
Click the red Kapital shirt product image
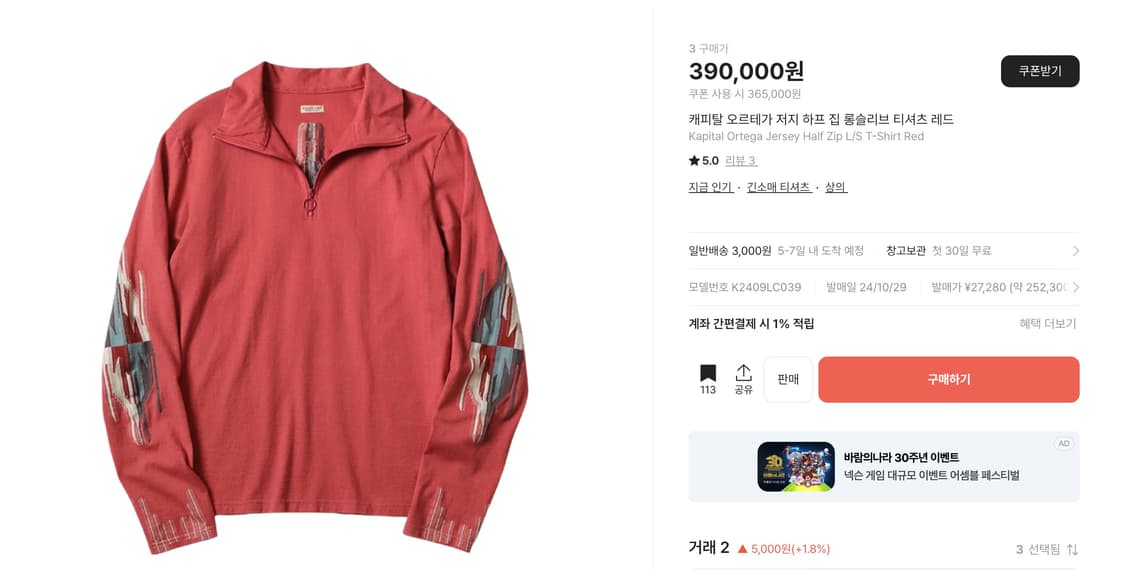[316, 309]
